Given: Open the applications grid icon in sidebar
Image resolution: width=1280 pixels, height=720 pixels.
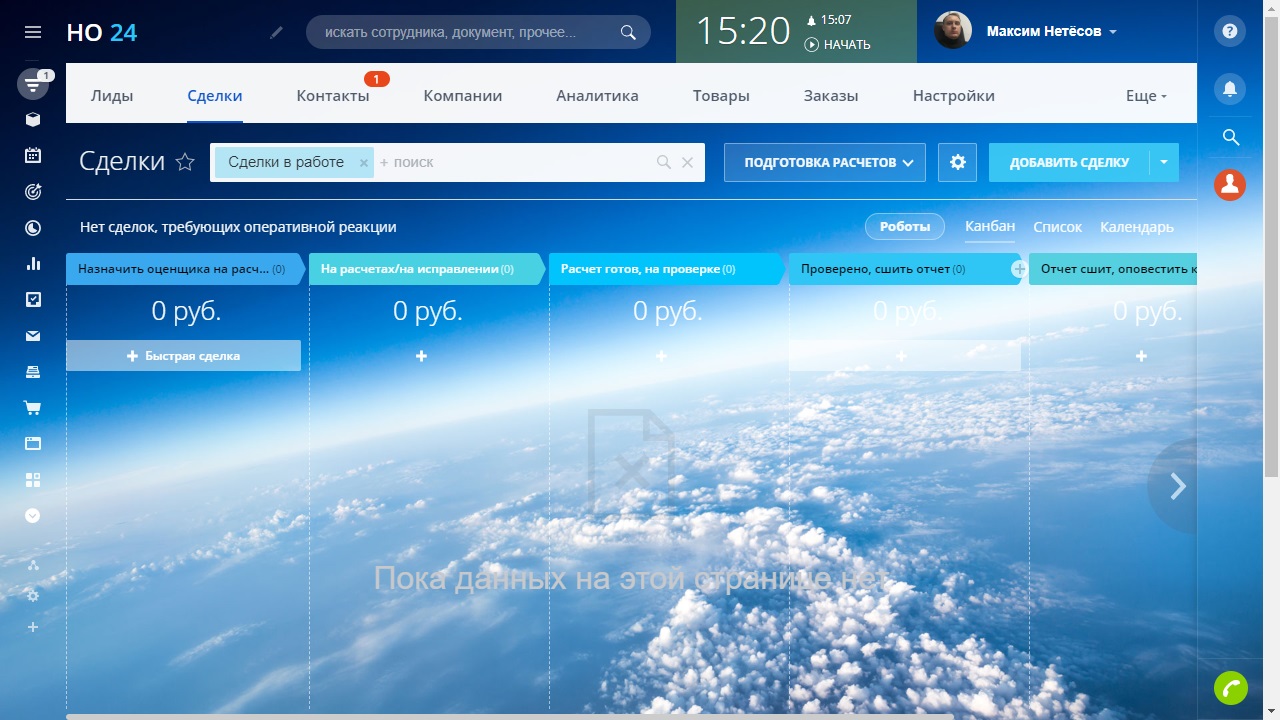Looking at the screenshot, I should [x=33, y=480].
